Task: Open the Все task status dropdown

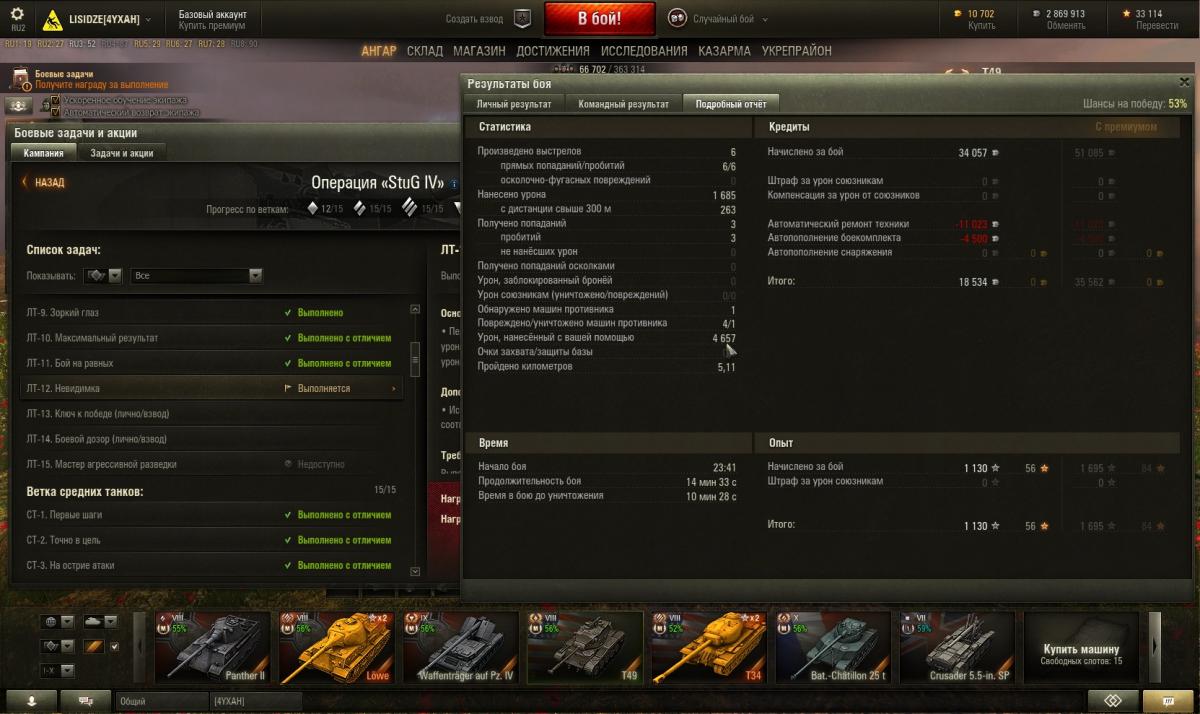Action: tap(197, 275)
